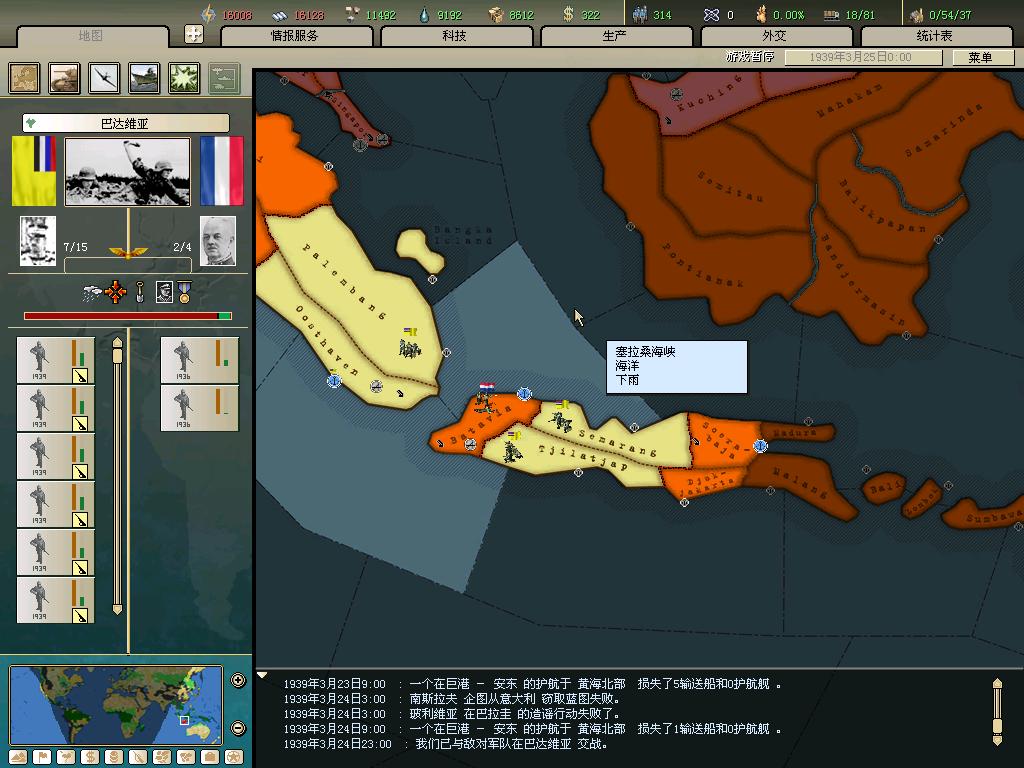
Task: Select the first attacker 1939 infantry division
Action: 56,360
